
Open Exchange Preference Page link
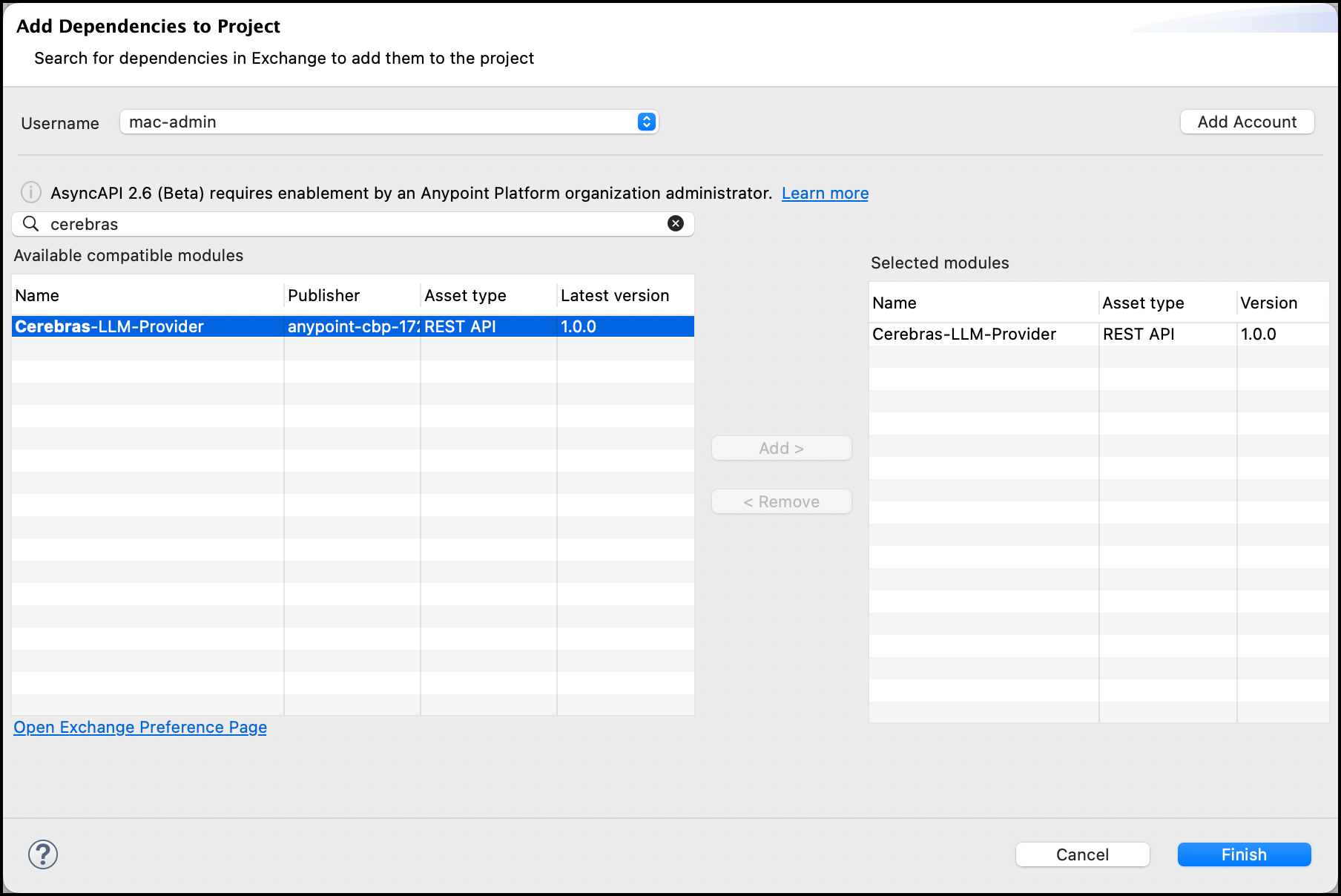[140, 727]
